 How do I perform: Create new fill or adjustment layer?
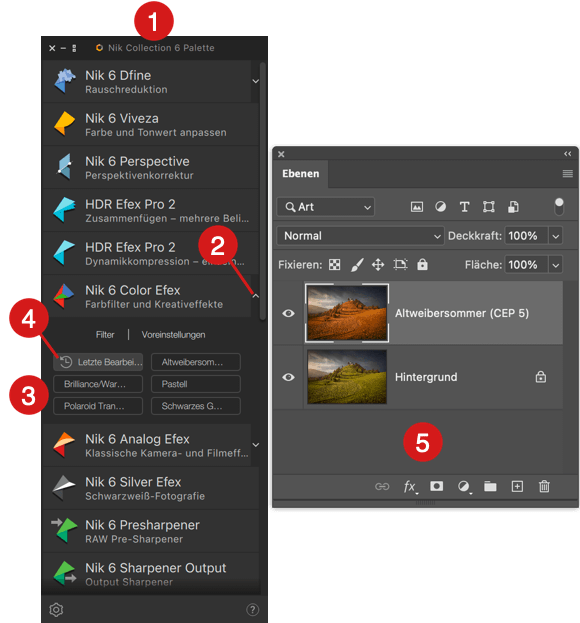[464, 486]
